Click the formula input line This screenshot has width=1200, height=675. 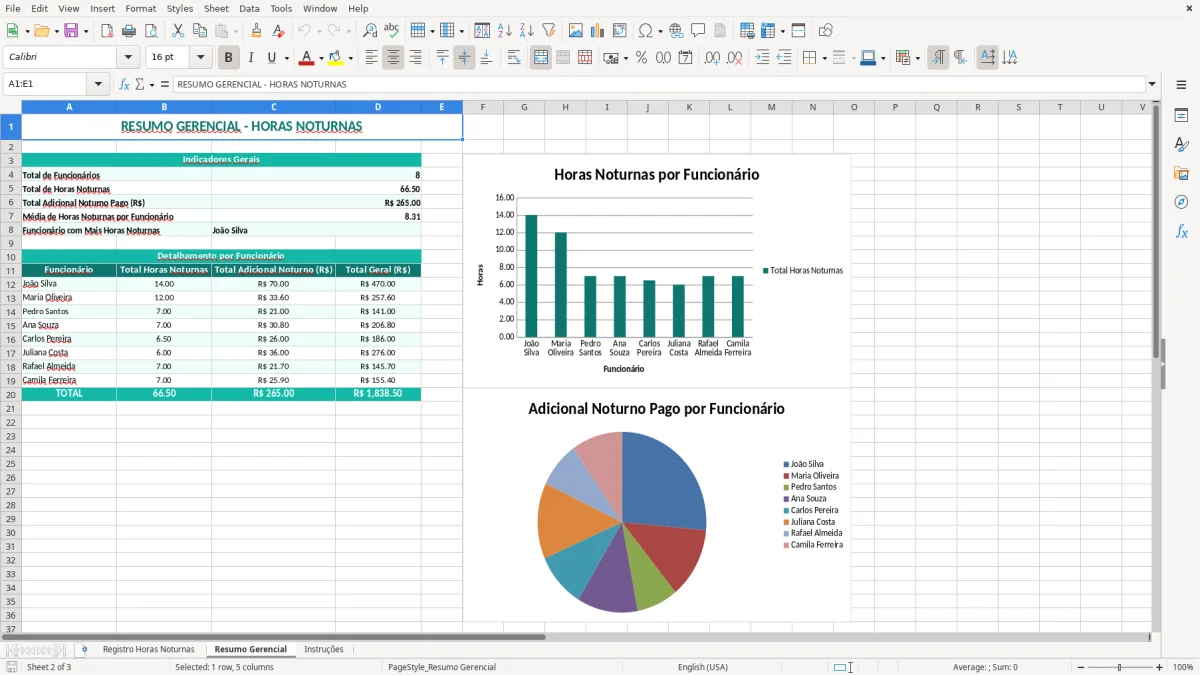pyautogui.click(x=658, y=84)
